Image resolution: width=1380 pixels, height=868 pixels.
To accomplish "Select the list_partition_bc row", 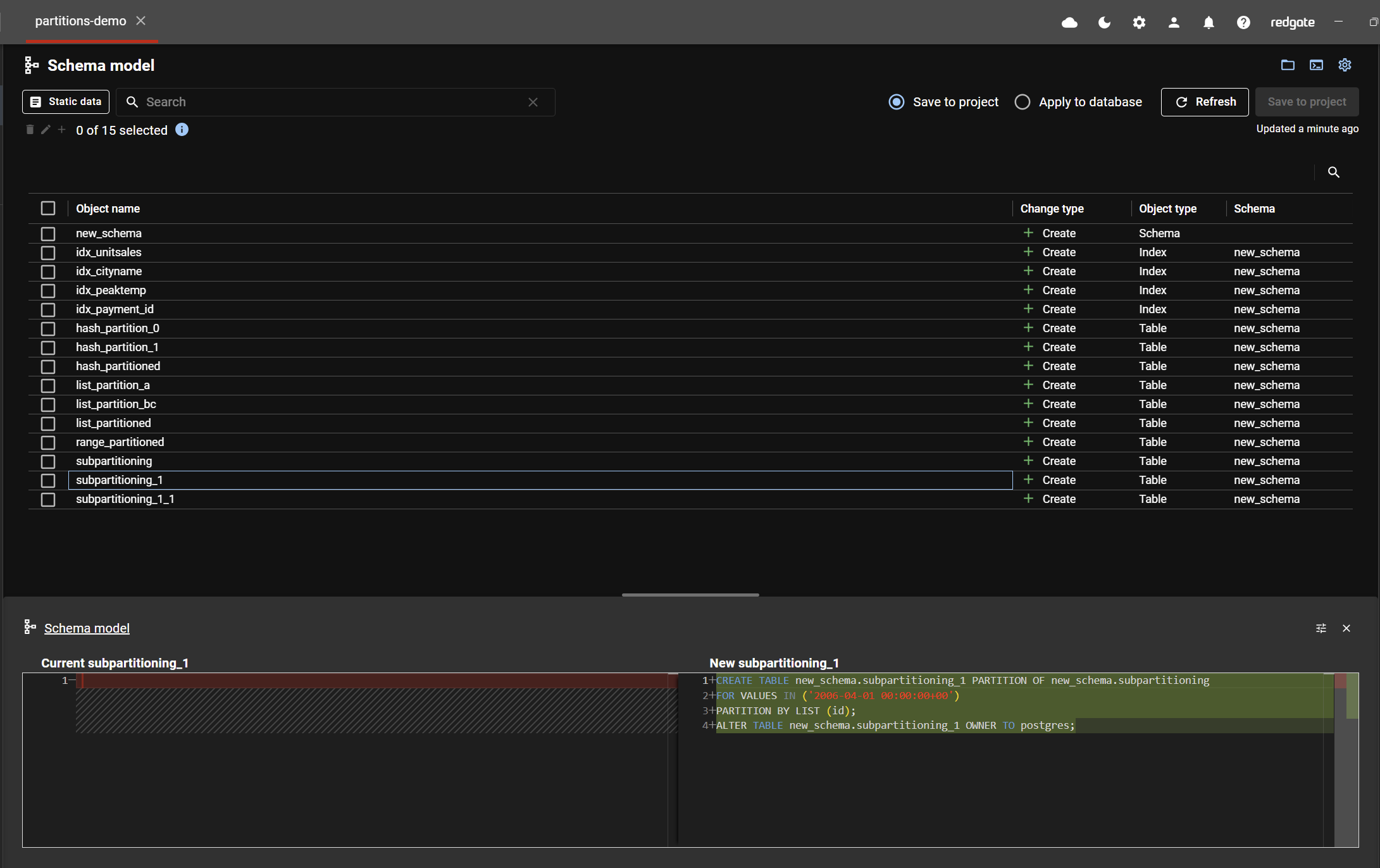I will pos(690,404).
